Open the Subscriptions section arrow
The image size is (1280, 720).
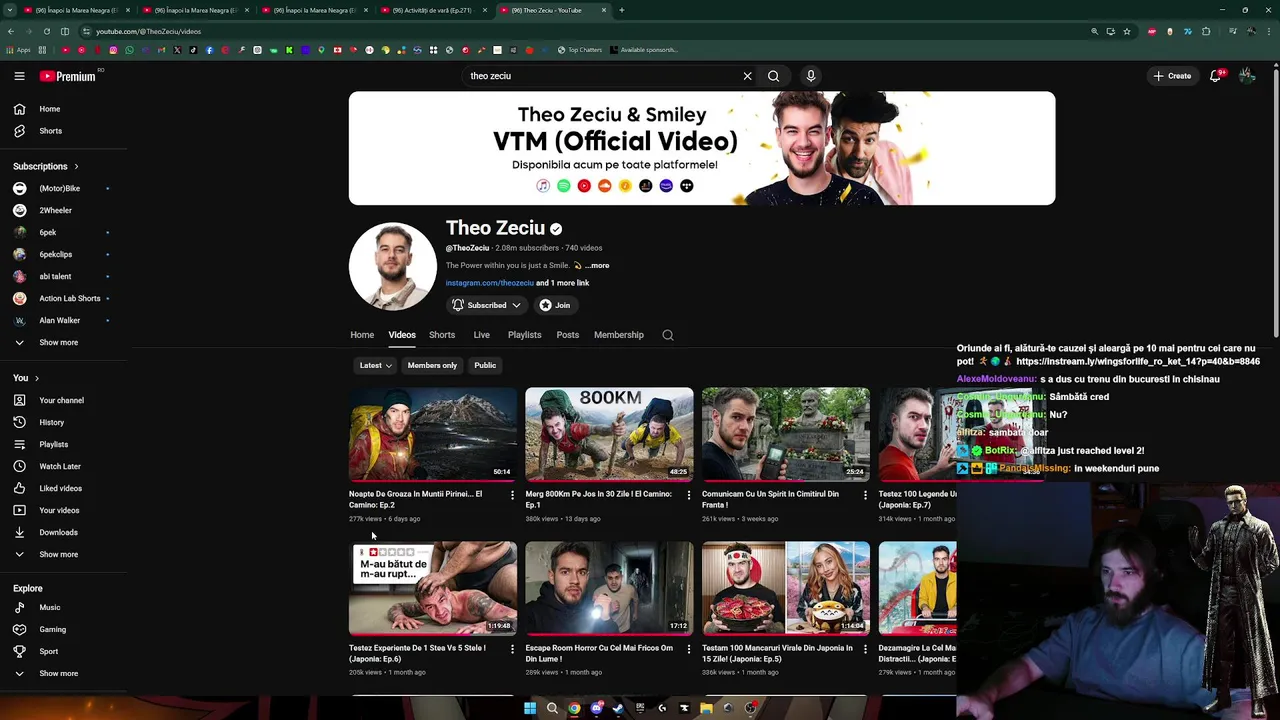click(x=76, y=166)
